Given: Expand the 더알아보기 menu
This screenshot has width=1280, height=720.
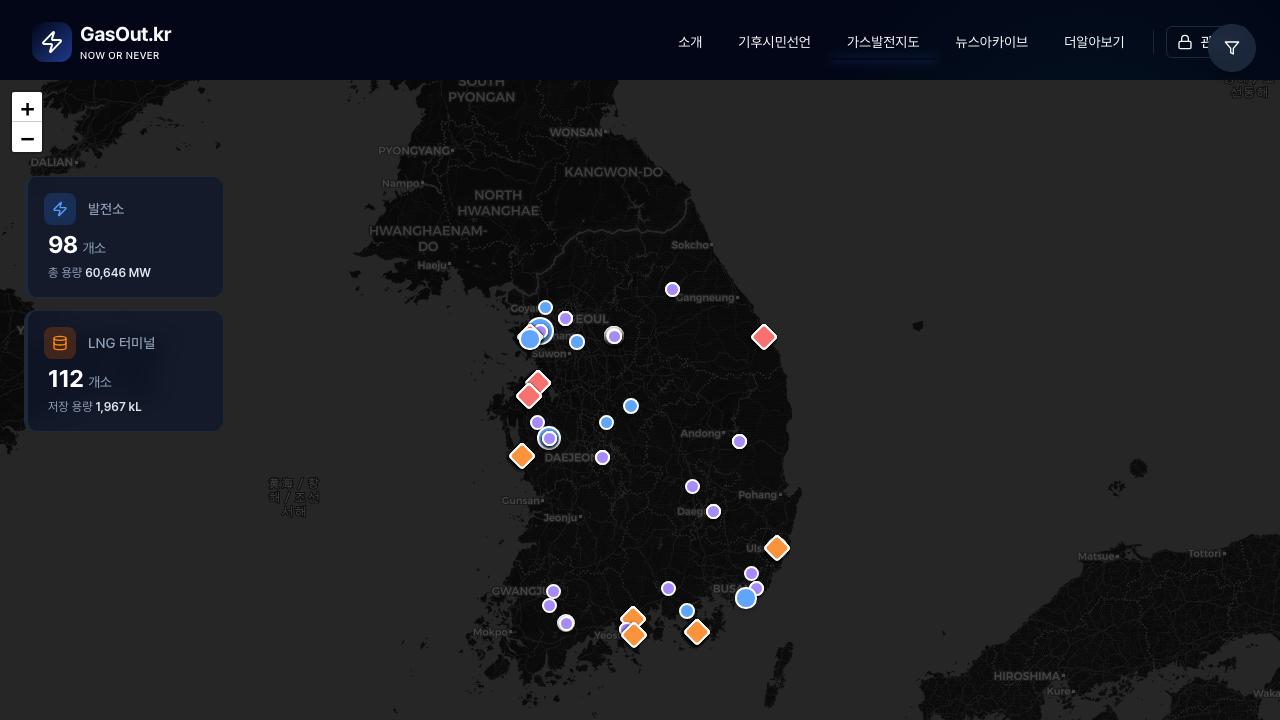Looking at the screenshot, I should [x=1094, y=42].
